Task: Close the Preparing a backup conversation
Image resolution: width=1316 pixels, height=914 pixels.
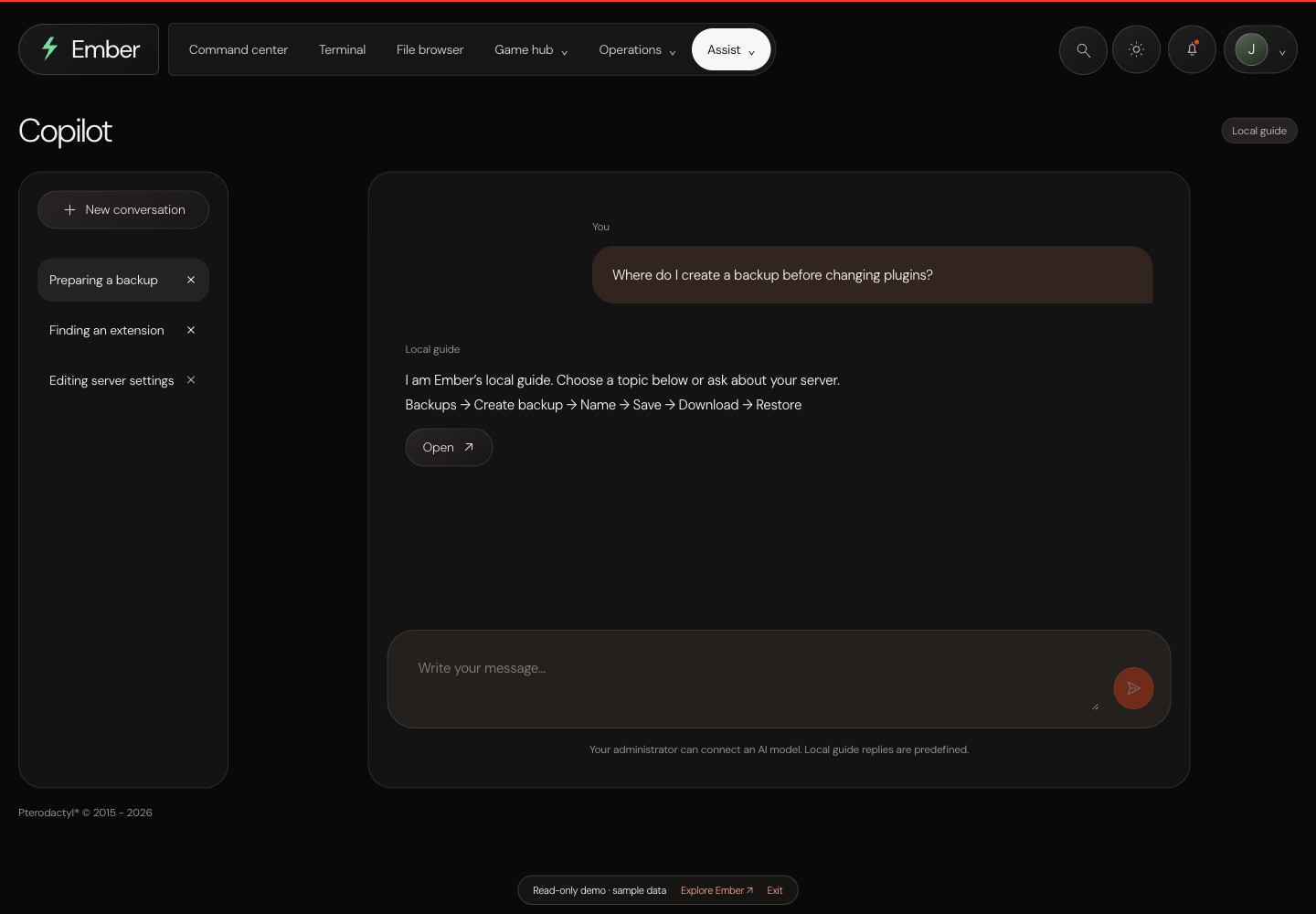Action: point(191,280)
